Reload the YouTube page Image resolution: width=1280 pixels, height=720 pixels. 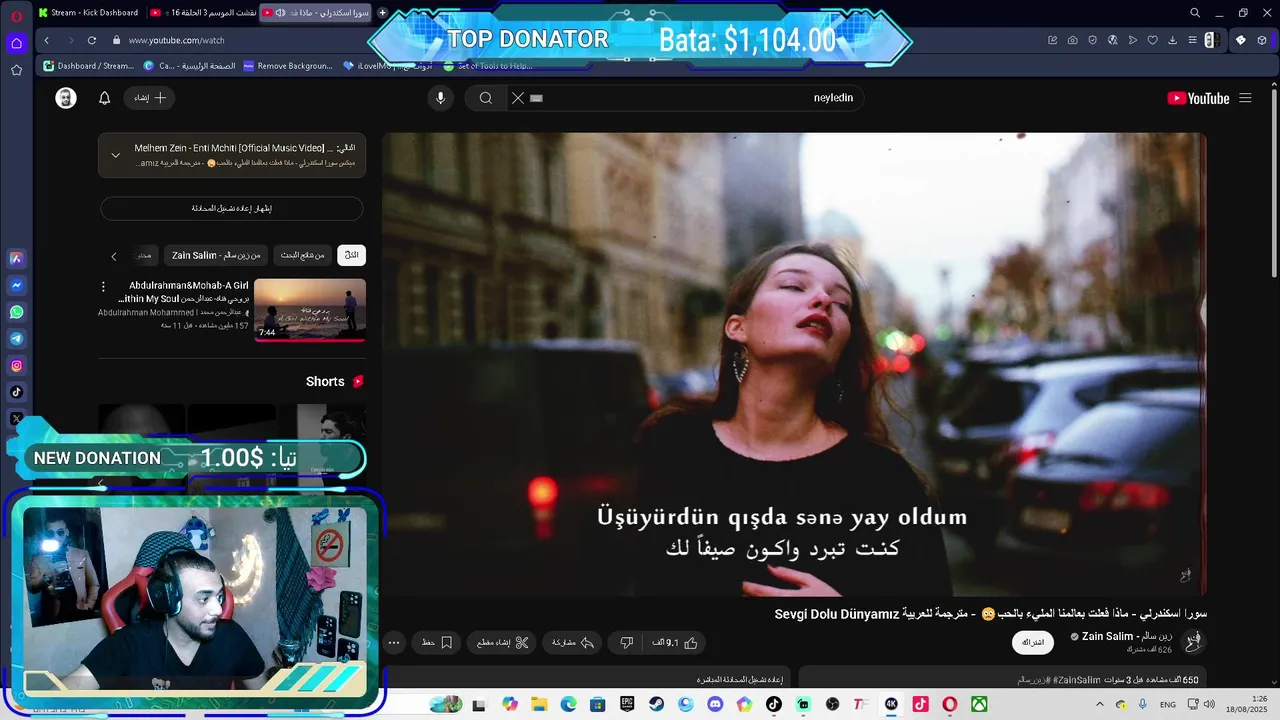coord(92,40)
